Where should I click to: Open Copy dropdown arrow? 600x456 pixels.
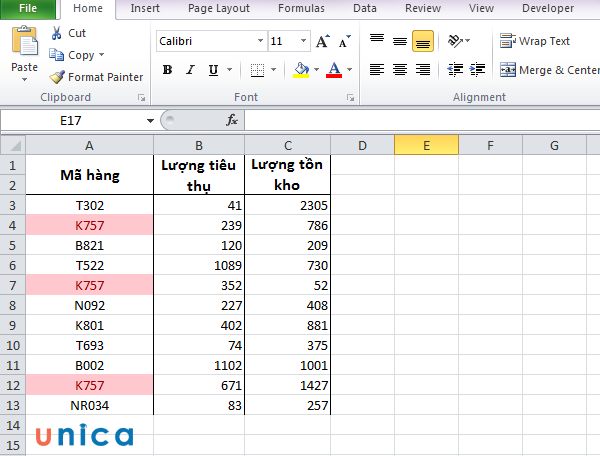(x=101, y=55)
